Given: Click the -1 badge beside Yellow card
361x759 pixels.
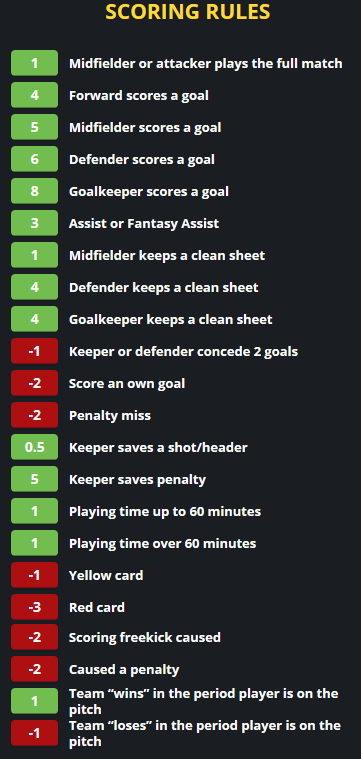Looking at the screenshot, I should 34,575.
